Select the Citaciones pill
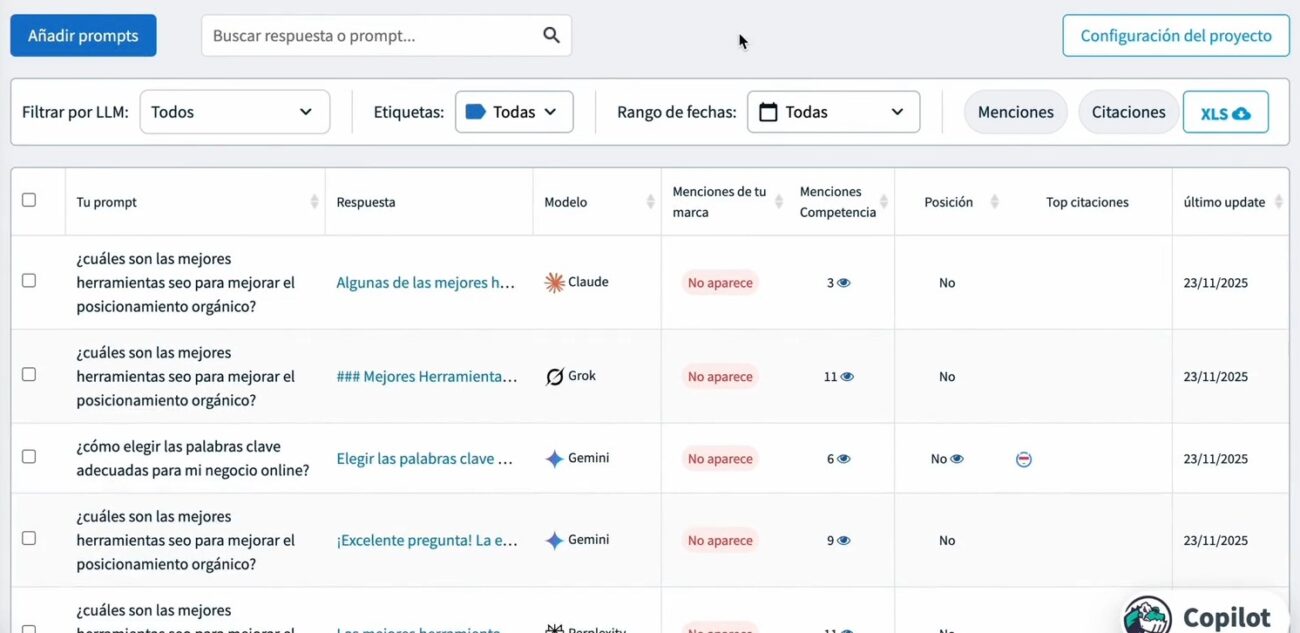The width and height of the screenshot is (1300, 633). (x=1128, y=112)
